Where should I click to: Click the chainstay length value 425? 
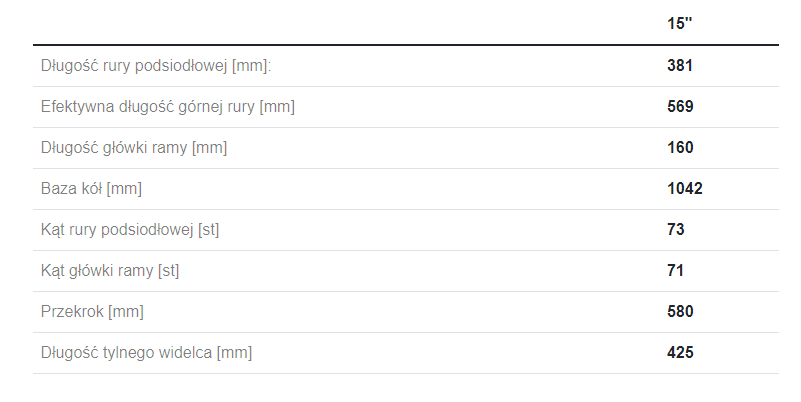(x=680, y=353)
